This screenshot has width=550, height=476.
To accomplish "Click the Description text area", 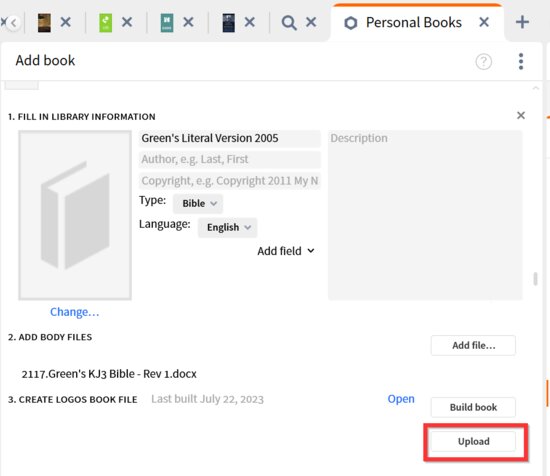I will click(x=425, y=215).
